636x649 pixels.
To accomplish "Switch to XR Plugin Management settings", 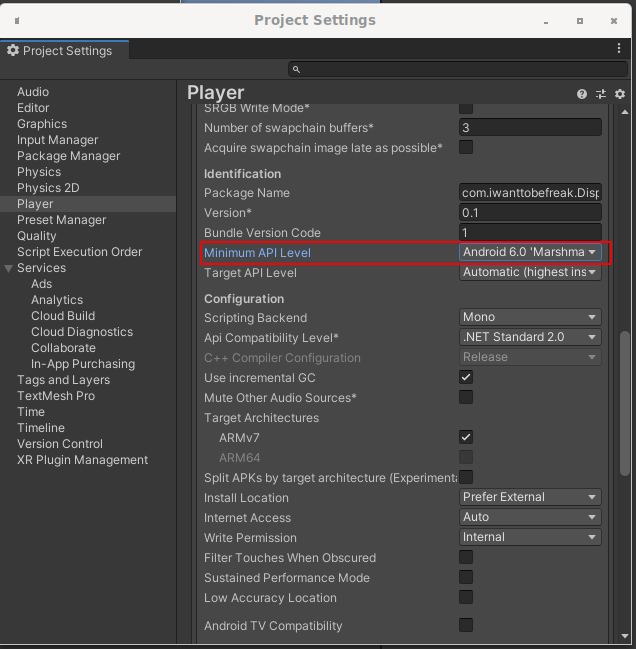I will click(x=82, y=460).
